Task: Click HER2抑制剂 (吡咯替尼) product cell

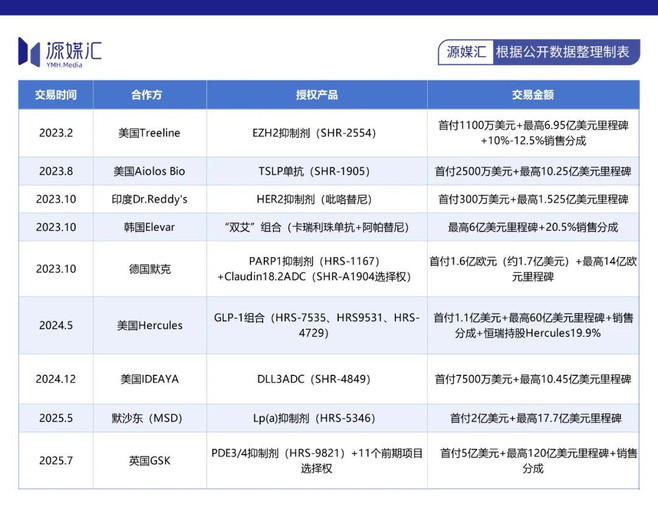Action: (317, 199)
